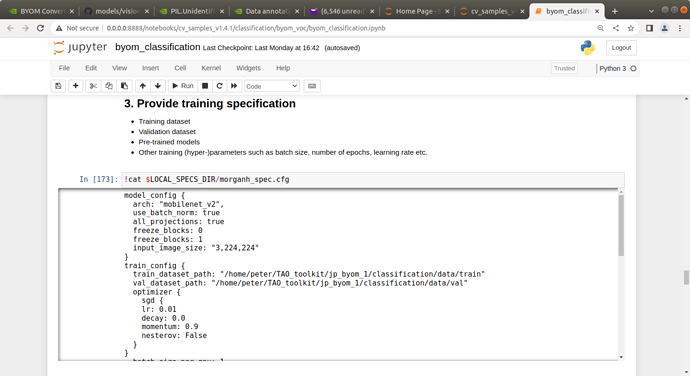The image size is (690, 376).
Task: Open the View menu
Action: (119, 68)
